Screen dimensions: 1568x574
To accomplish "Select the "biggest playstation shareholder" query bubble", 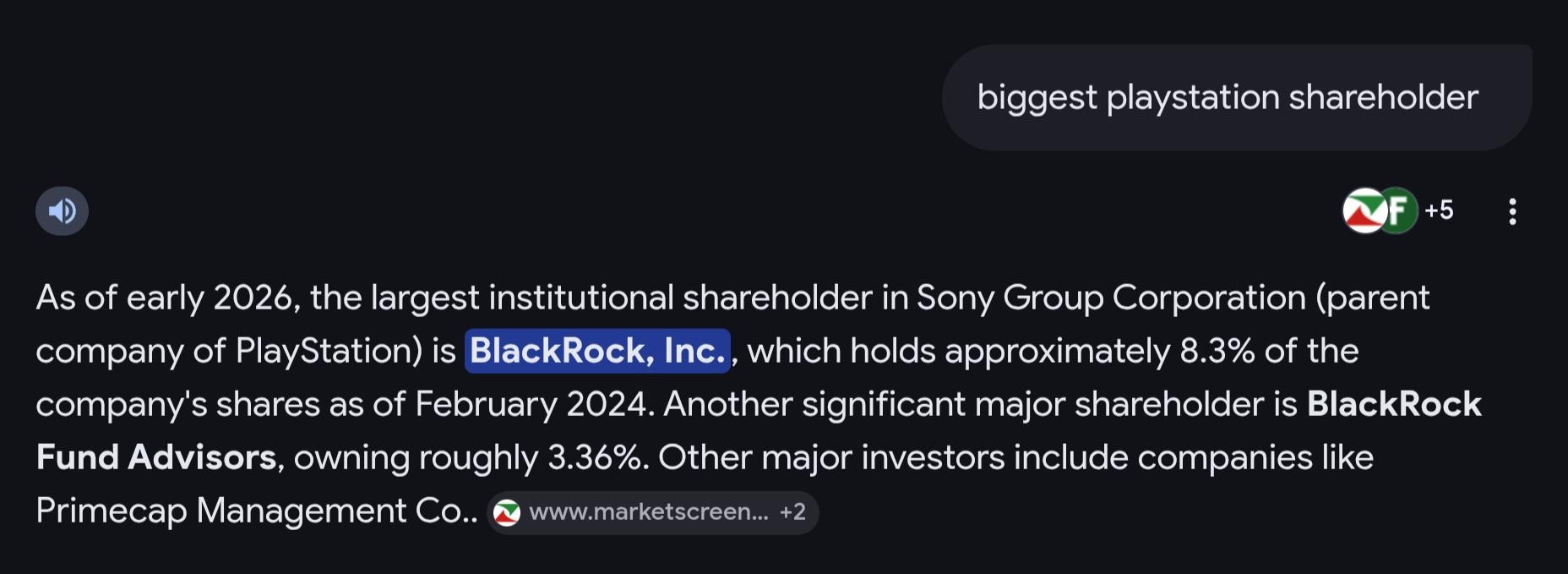I will pyautogui.click(x=1227, y=97).
